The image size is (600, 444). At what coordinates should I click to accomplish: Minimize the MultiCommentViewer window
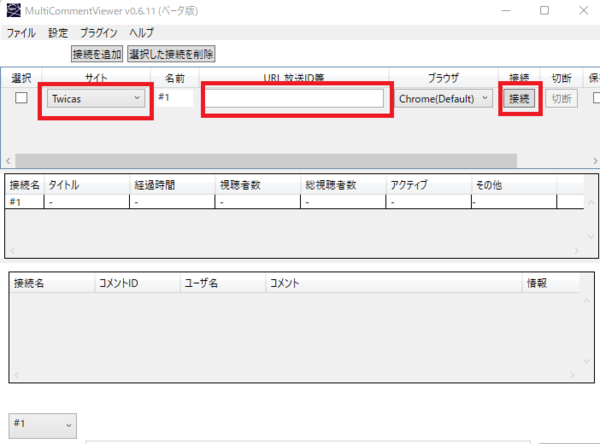click(x=506, y=10)
